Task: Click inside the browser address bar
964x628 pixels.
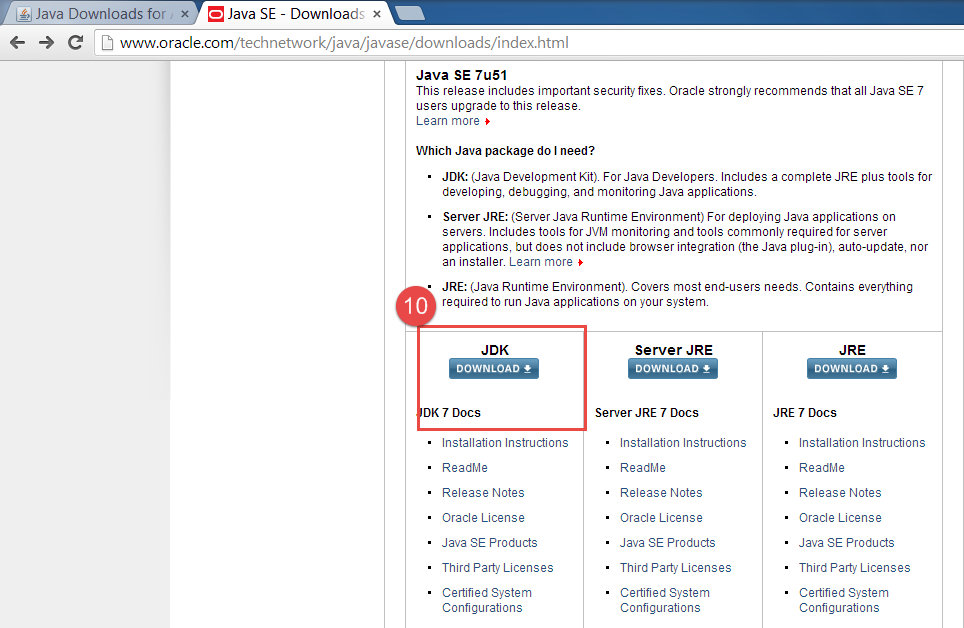Action: [400, 43]
